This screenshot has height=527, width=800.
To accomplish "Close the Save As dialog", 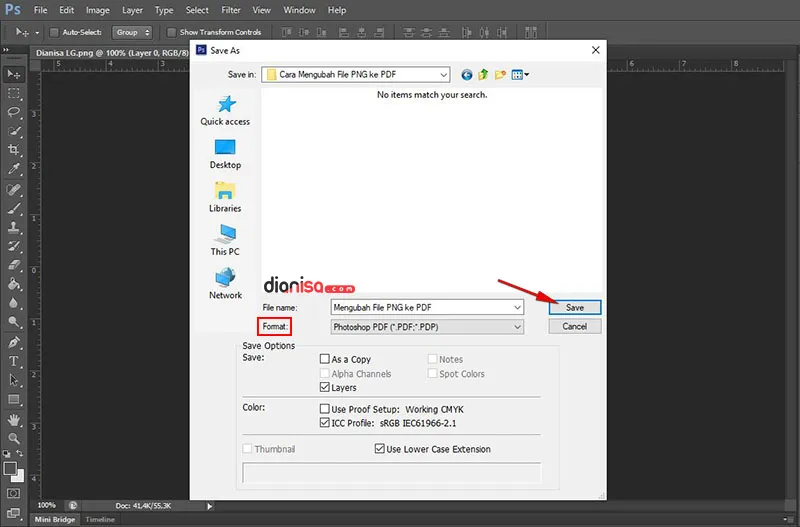I will 595,50.
